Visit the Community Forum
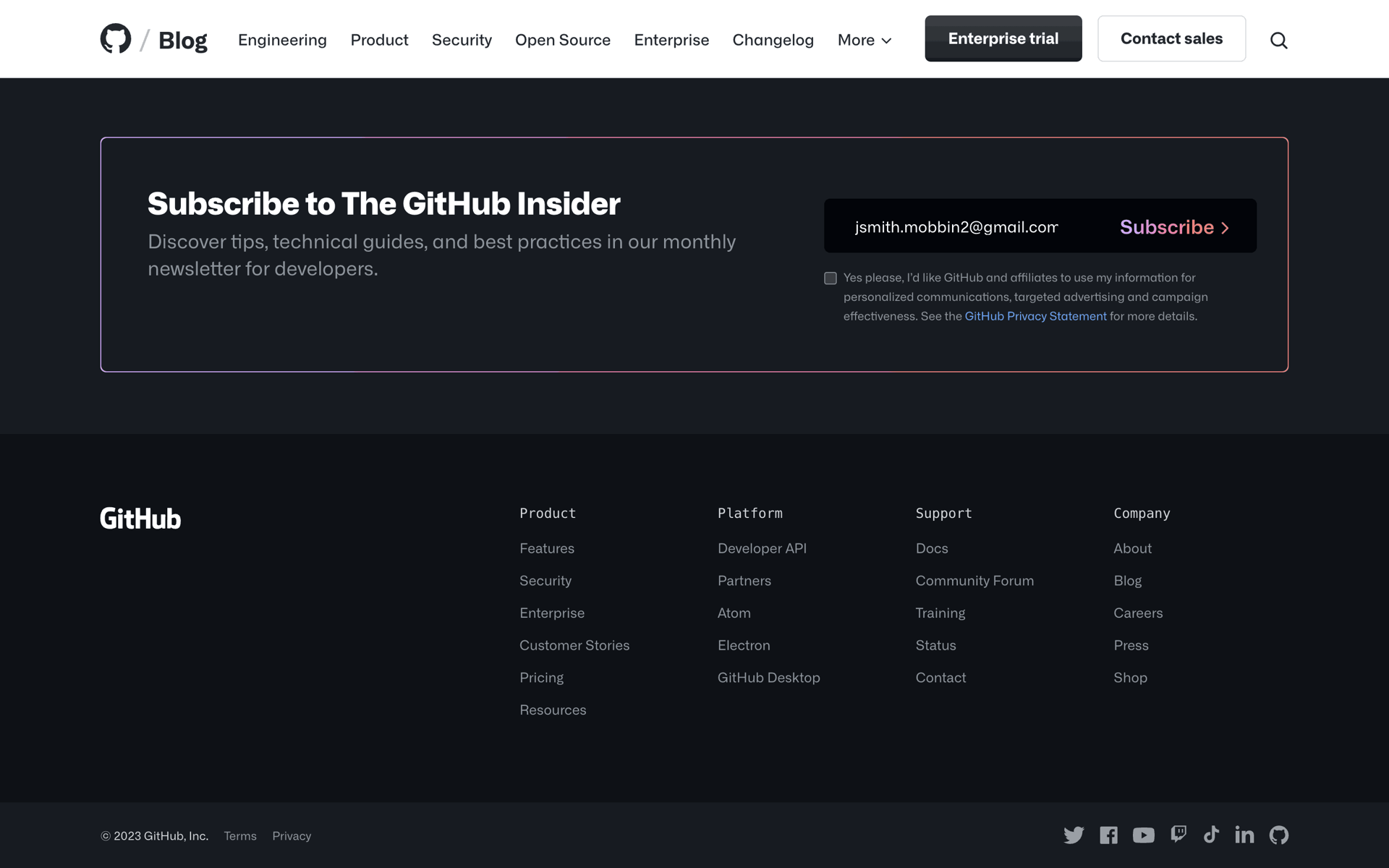1389x868 pixels. (x=974, y=581)
